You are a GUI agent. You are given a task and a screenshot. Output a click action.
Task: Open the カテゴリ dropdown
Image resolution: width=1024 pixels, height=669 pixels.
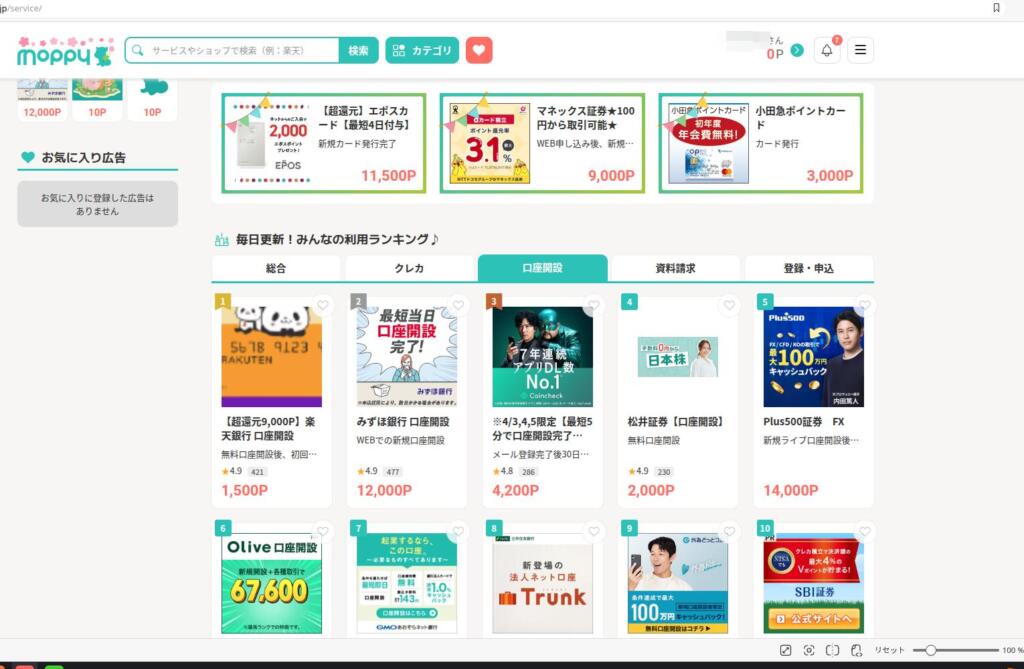pos(422,50)
